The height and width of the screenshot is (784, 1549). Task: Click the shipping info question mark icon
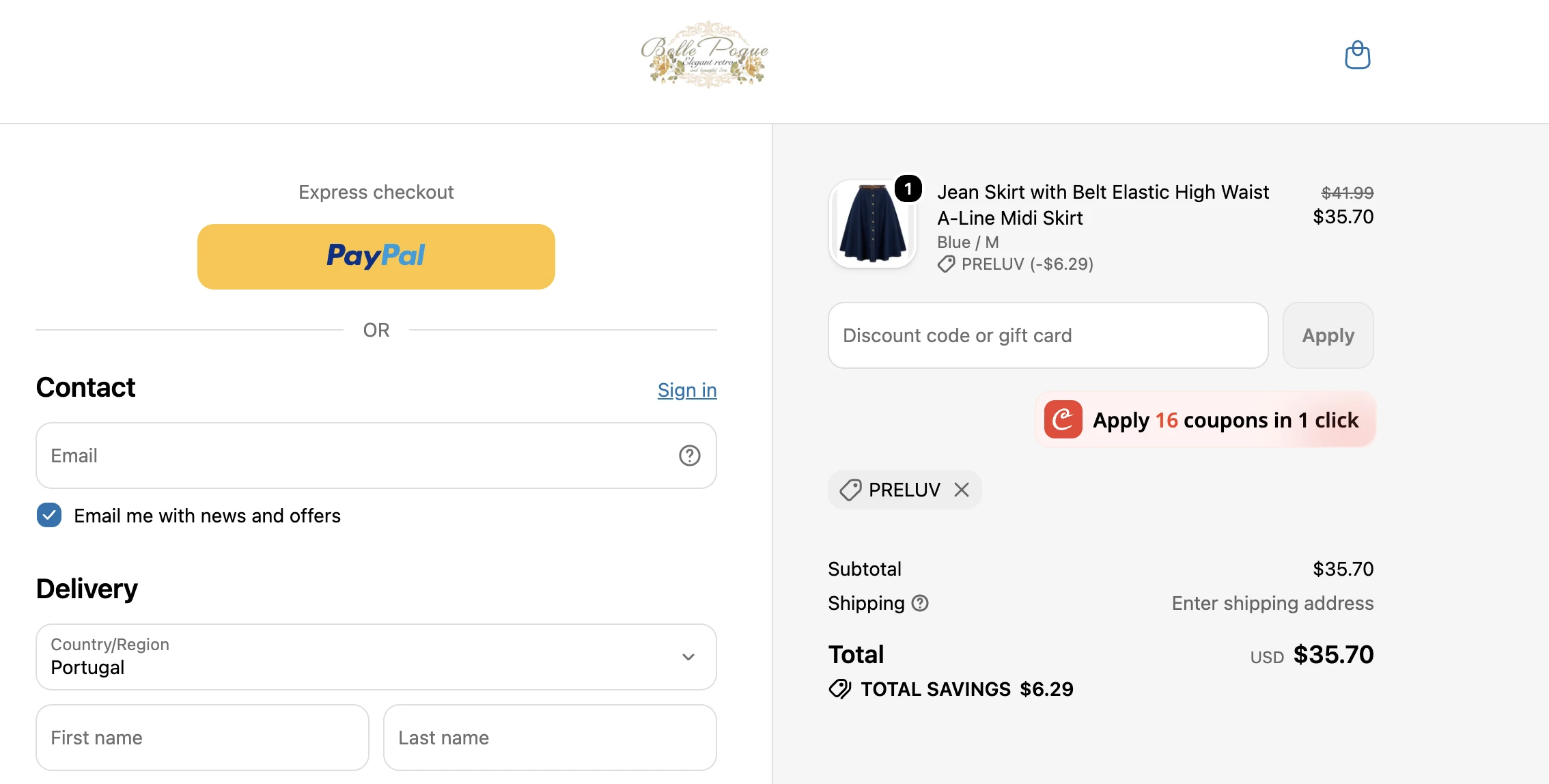(920, 603)
